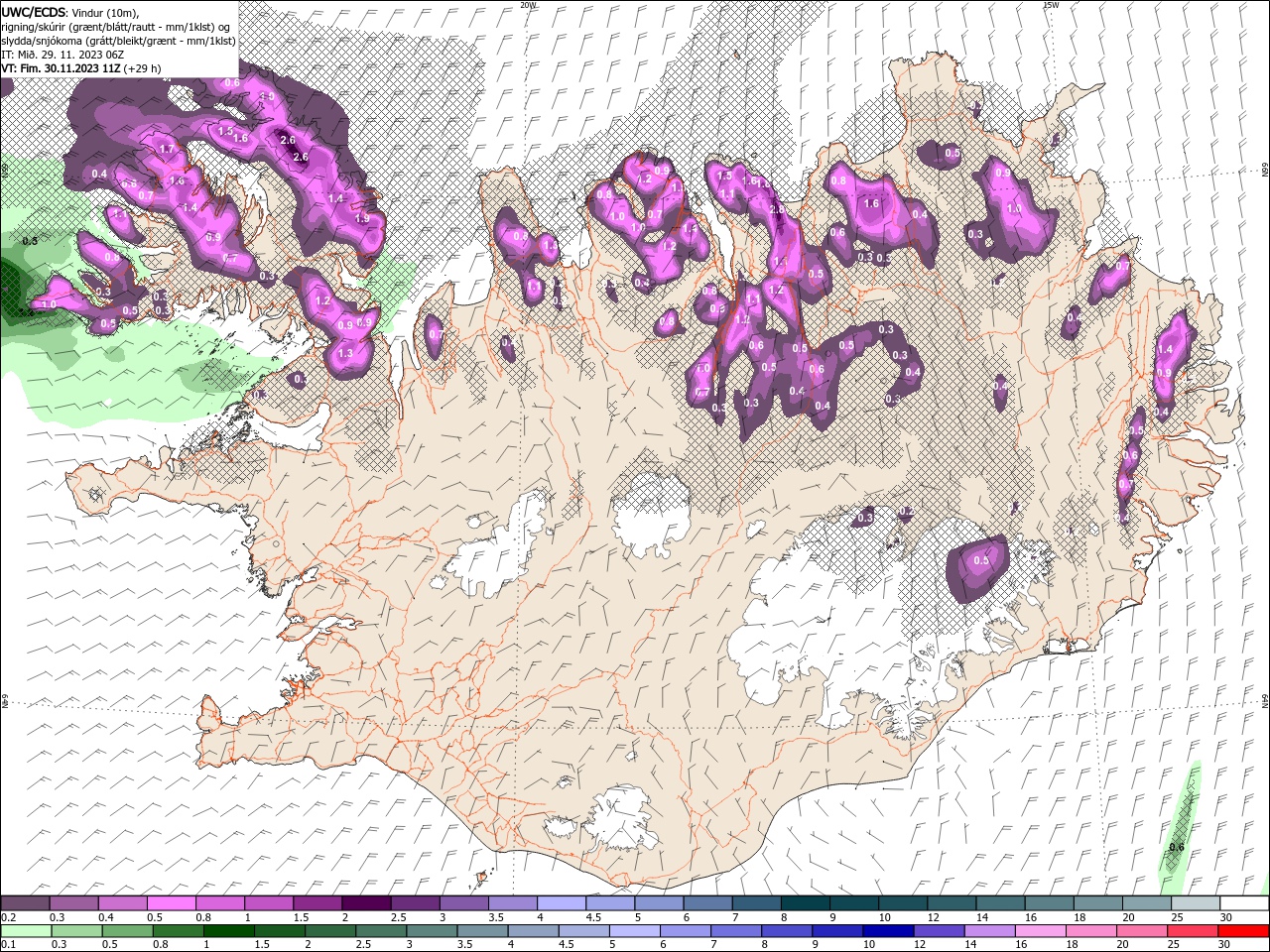This screenshot has width=1270, height=952.
Task: Click the '20W' longitude label
Action: (x=528, y=5)
